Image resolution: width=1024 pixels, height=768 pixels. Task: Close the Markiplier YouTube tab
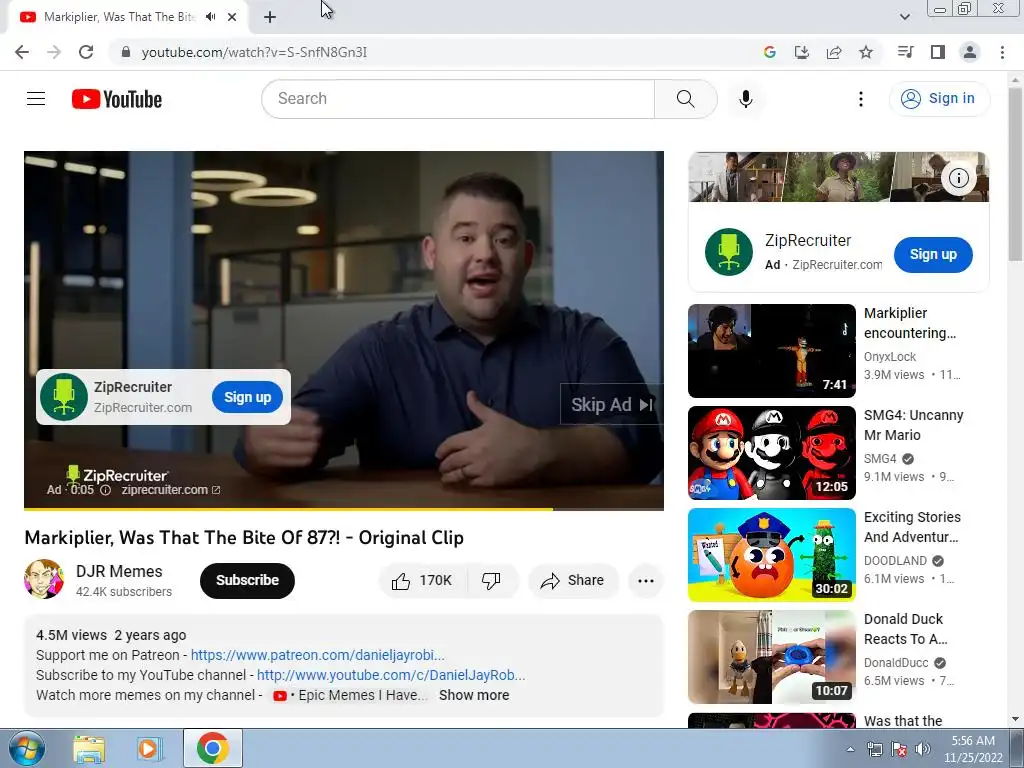[x=232, y=17]
